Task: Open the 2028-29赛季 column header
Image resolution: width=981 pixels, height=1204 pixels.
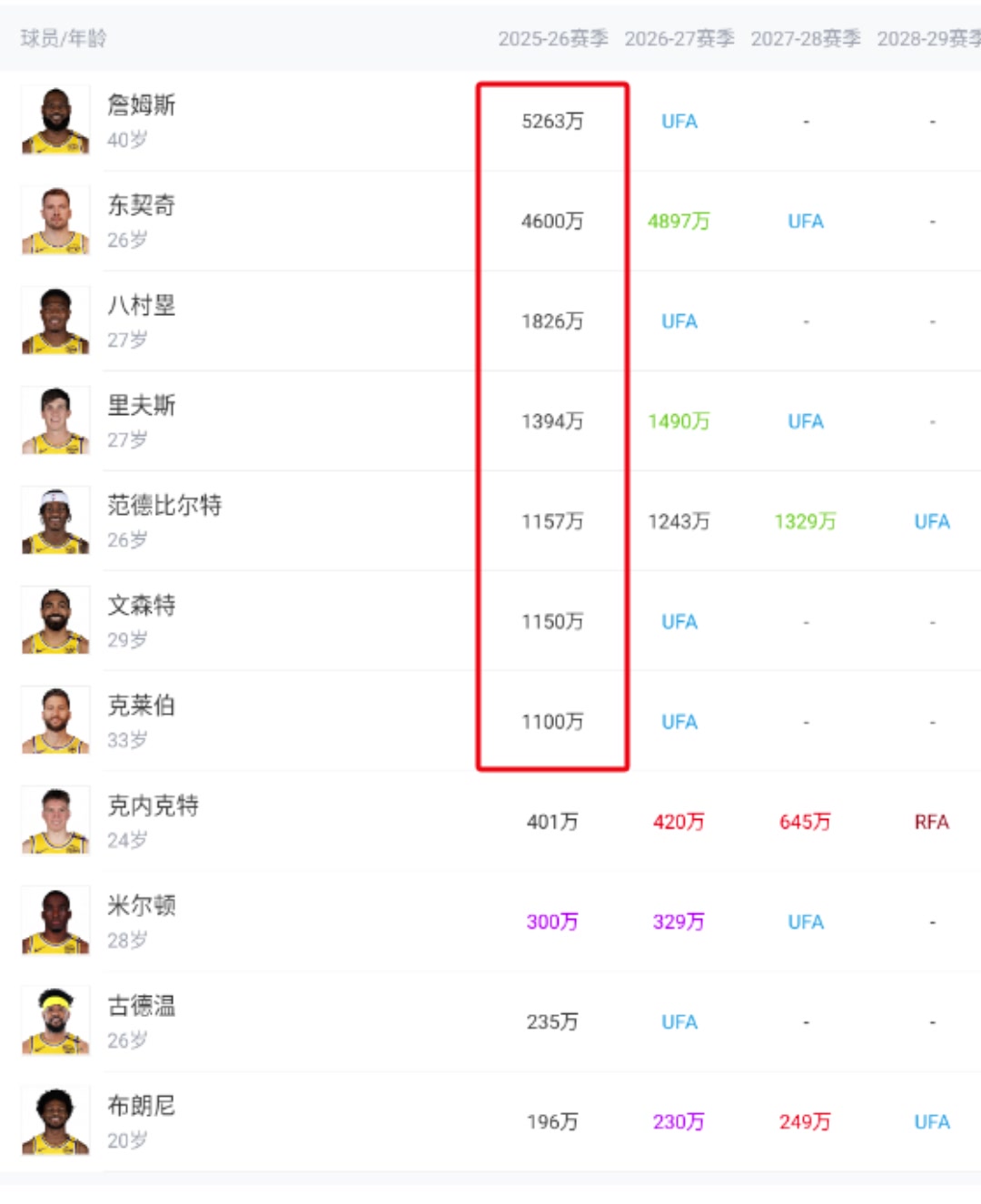Action: coord(929,38)
